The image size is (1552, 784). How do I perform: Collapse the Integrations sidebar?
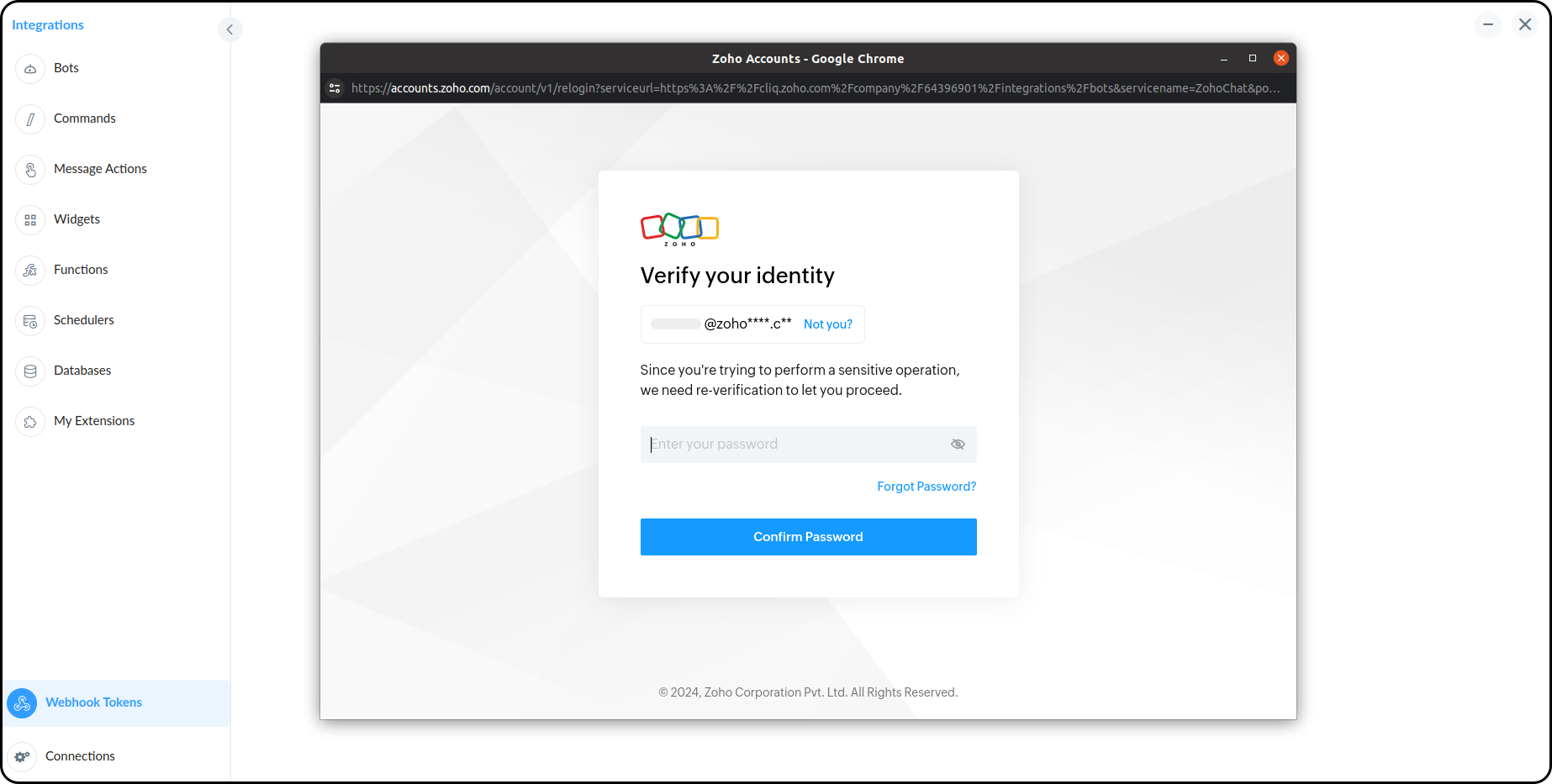[x=230, y=29]
